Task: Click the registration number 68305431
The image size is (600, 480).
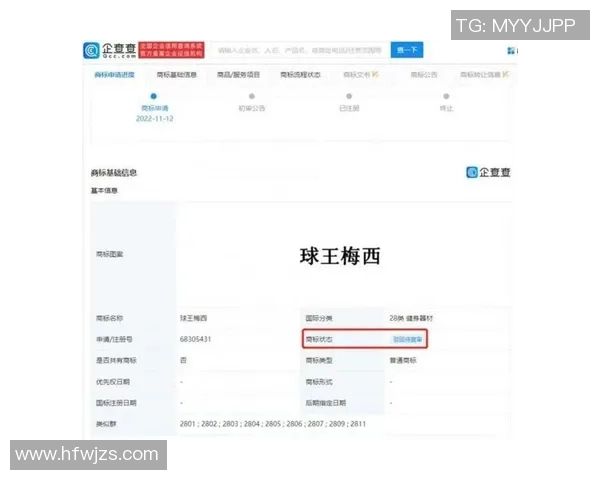Action: [196, 339]
